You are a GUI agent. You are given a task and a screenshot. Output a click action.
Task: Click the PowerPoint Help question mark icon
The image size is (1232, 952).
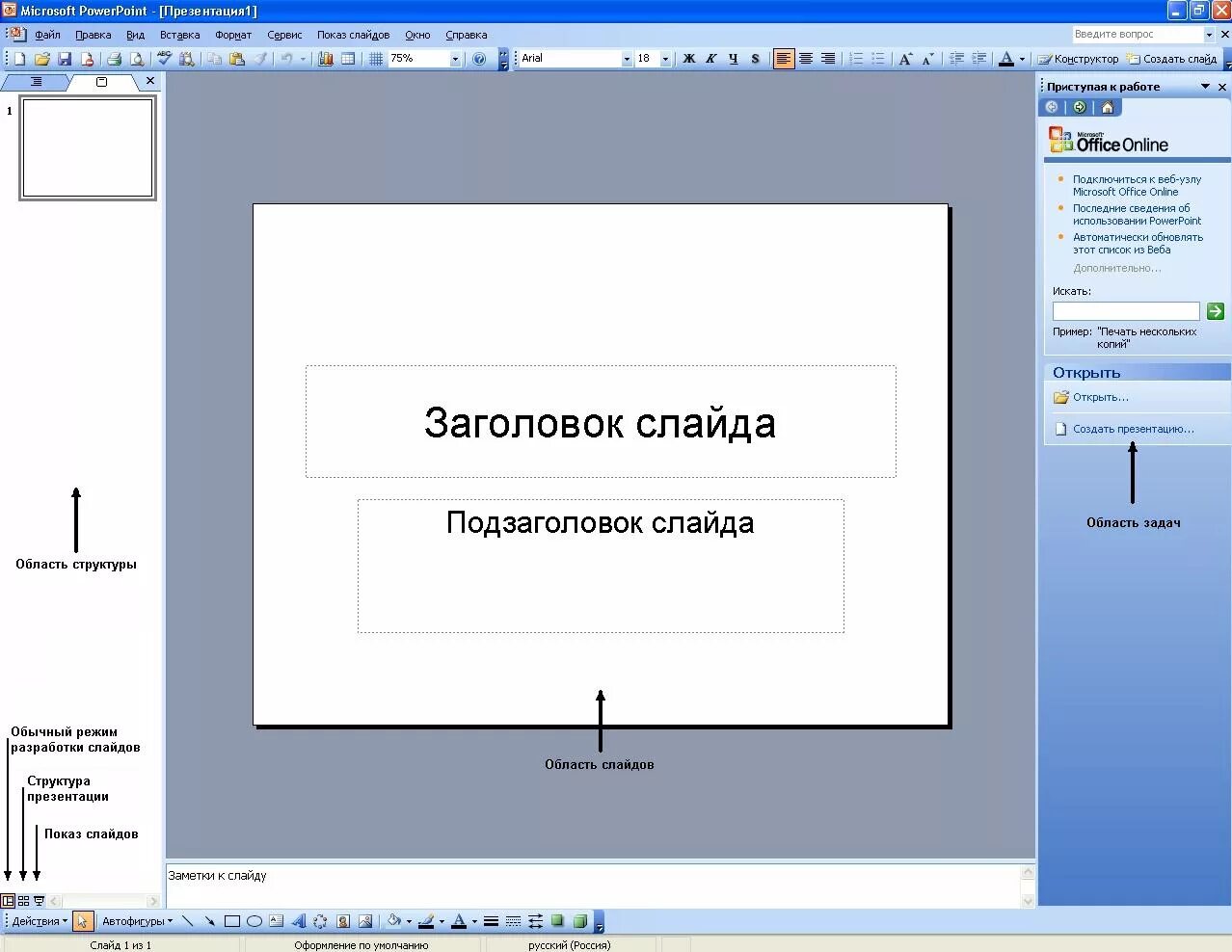479,59
